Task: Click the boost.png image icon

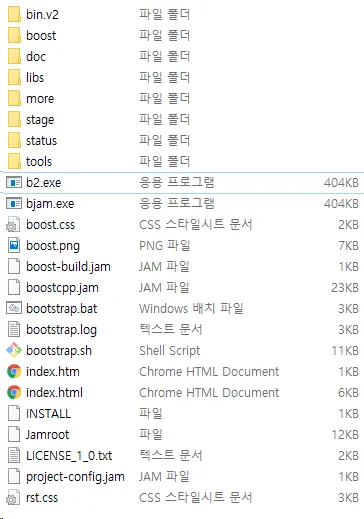Action: 14,246
